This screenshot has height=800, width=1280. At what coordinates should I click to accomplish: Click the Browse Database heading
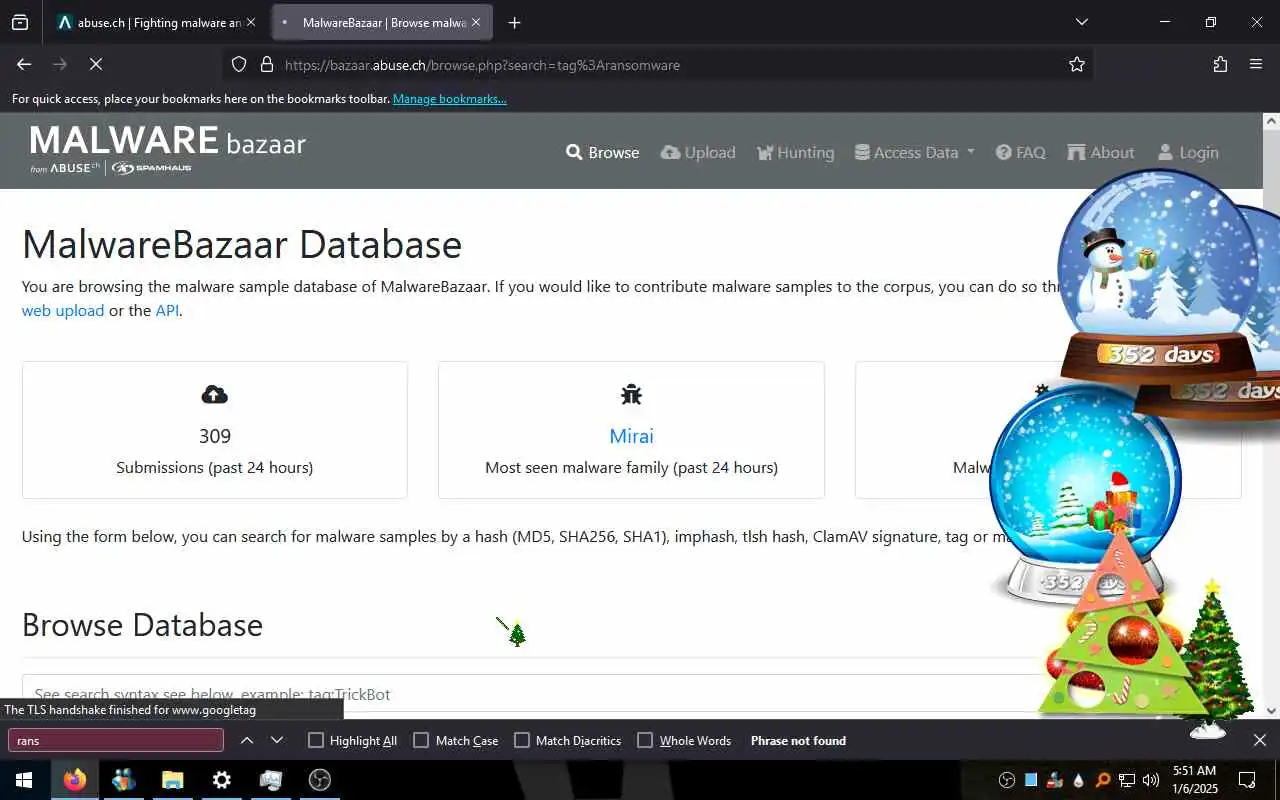point(142,625)
